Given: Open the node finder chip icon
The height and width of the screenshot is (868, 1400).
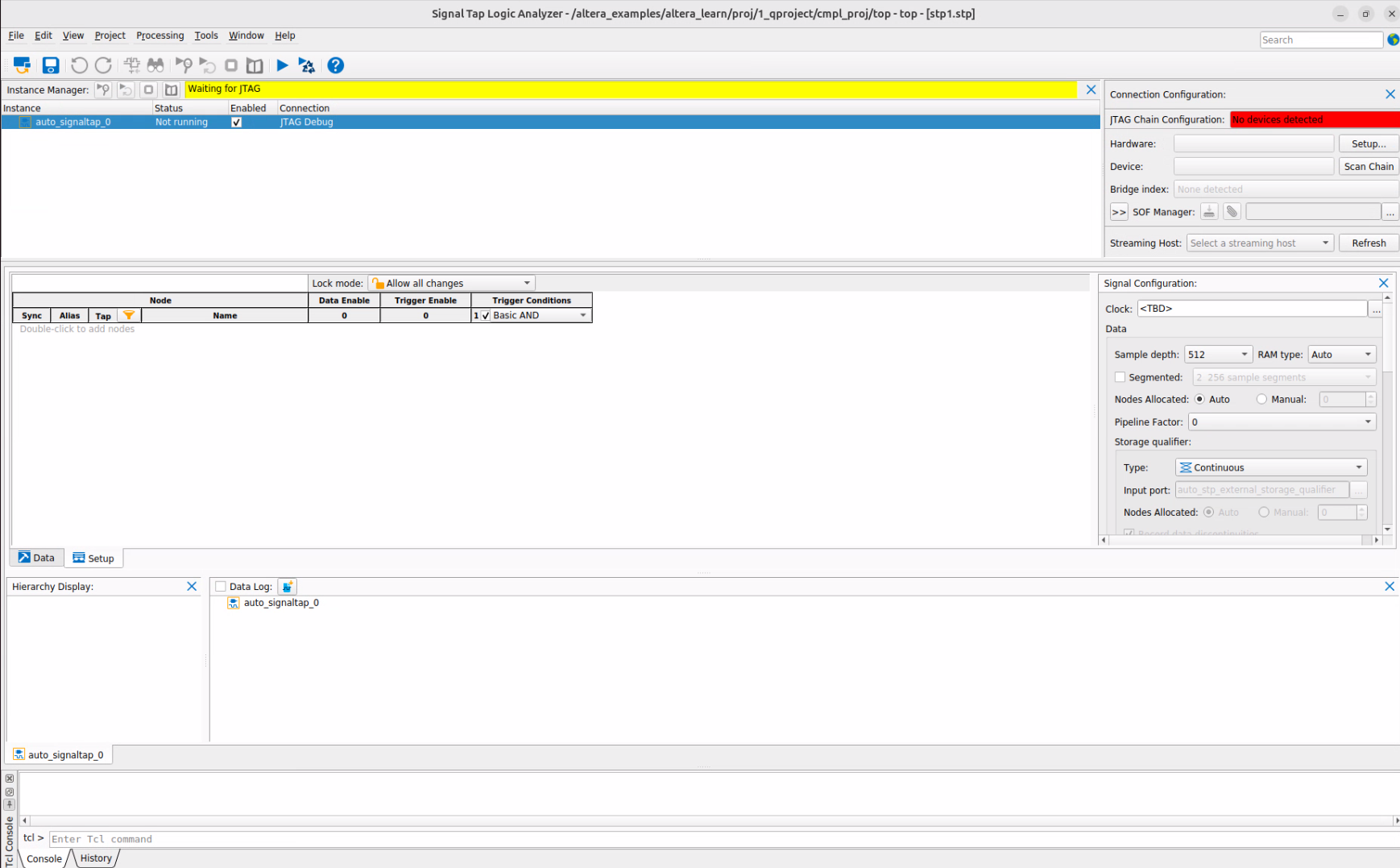Looking at the screenshot, I should click(x=132, y=65).
